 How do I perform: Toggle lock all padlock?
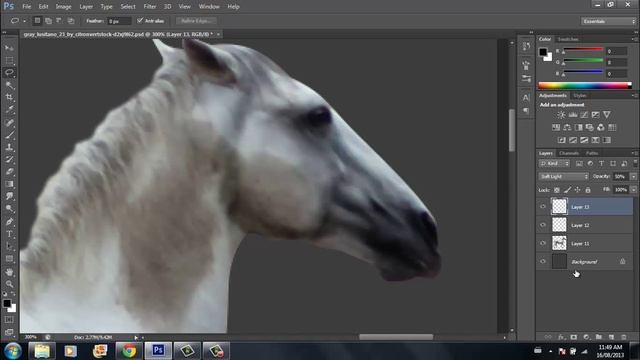[x=588, y=190]
